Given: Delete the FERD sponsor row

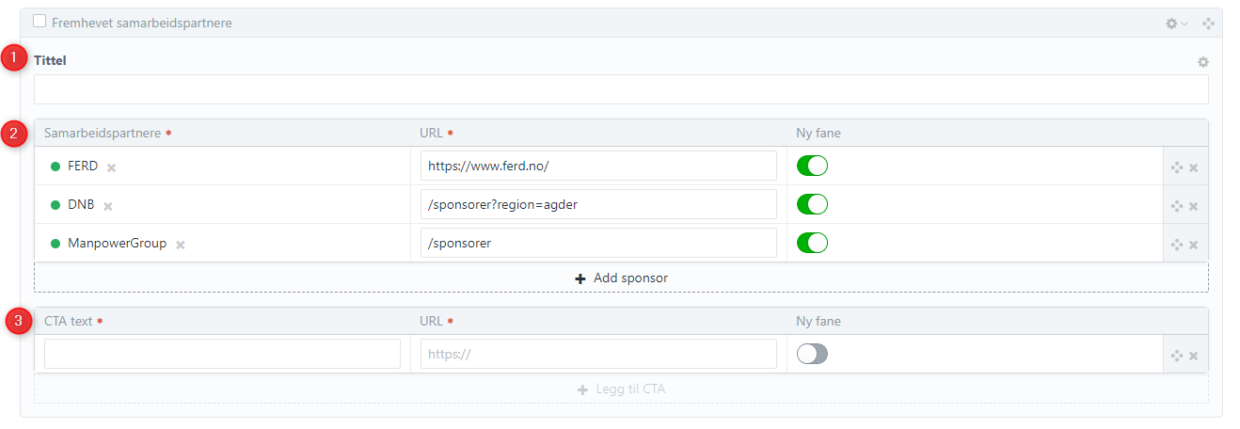Looking at the screenshot, I should coord(1193,167).
